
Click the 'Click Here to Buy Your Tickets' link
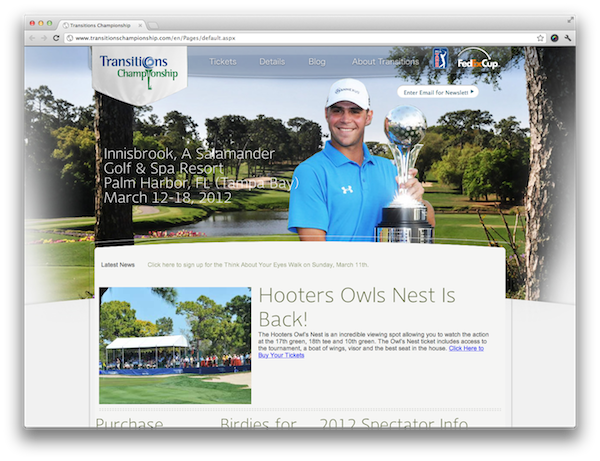tap(370, 352)
